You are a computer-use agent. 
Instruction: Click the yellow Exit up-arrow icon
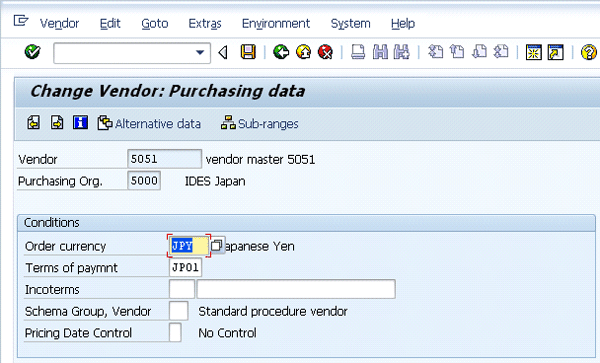(x=303, y=52)
